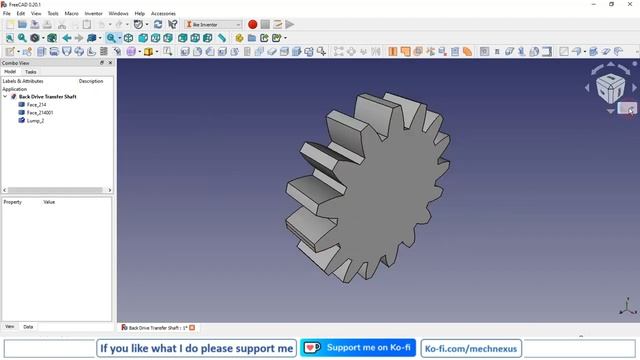640x360 pixels.
Task: Go forward with the right arrow icon
Action: pos(79,38)
